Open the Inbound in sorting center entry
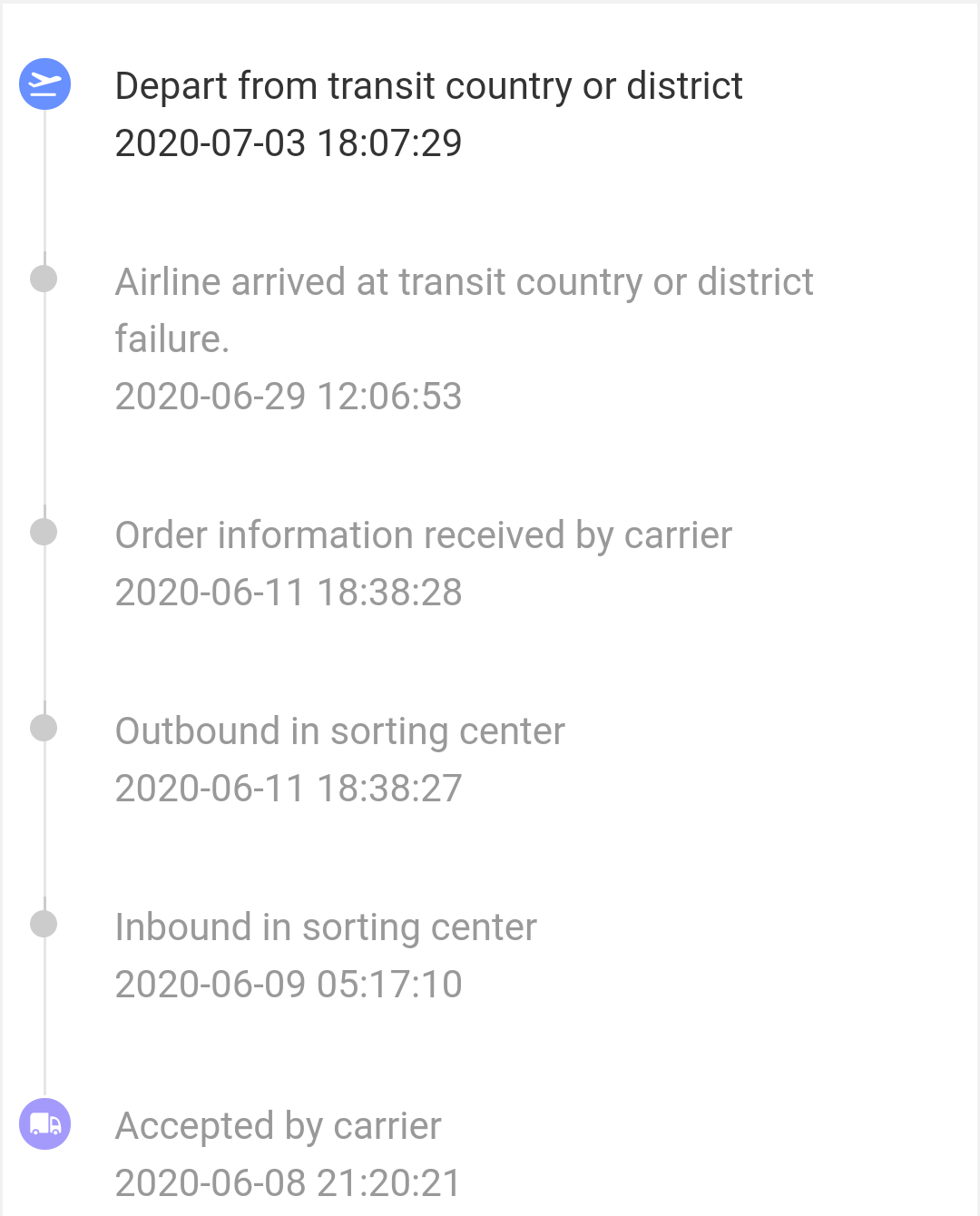Viewport: 980px width, 1216px height. pos(326,927)
